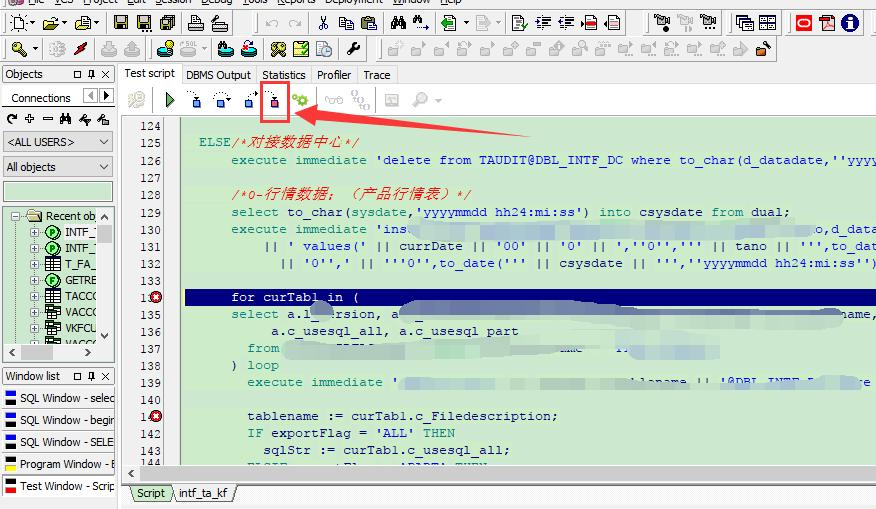Click the Indent selection icon
The height and width of the screenshot is (509, 876).
[542, 23]
